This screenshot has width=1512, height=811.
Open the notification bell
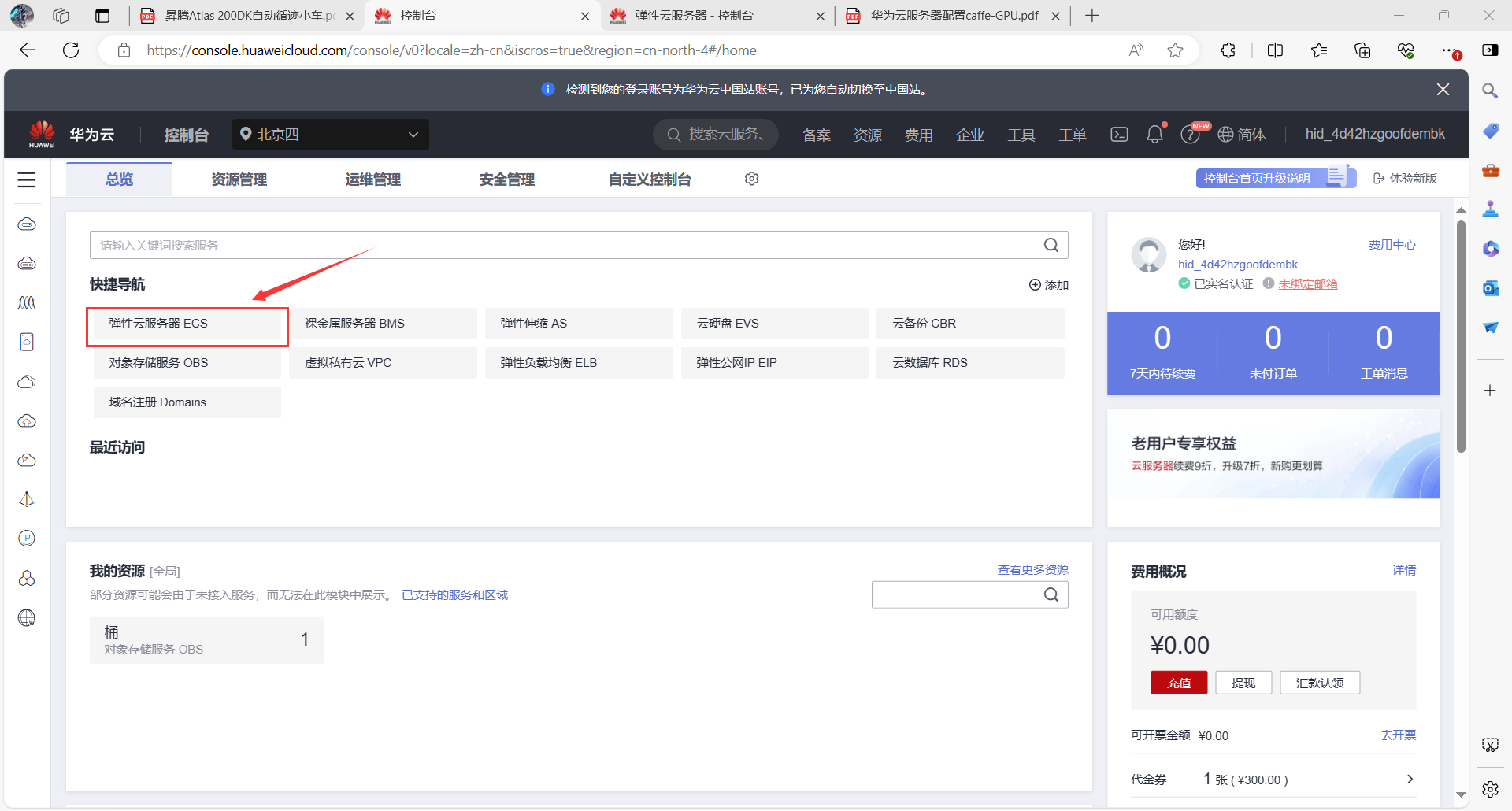1154,135
